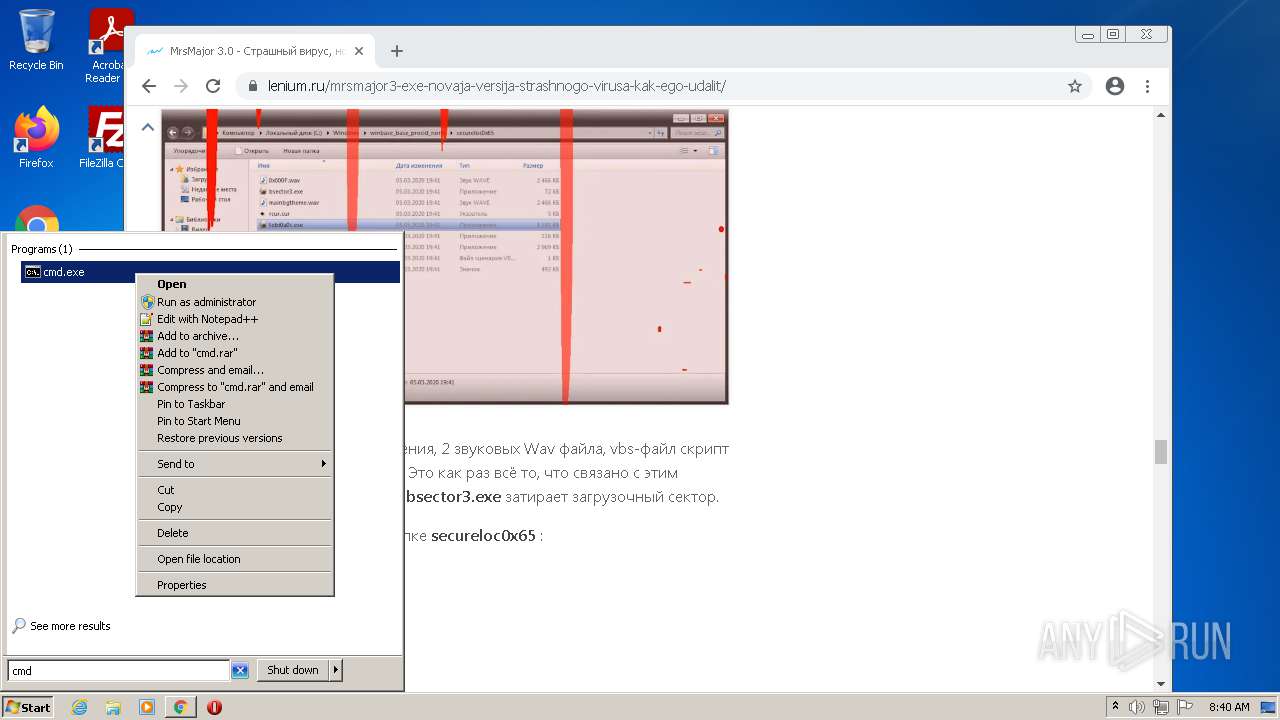Launch Acrobat Reader from desktop
Screen dimensions: 1280x720
(104, 45)
